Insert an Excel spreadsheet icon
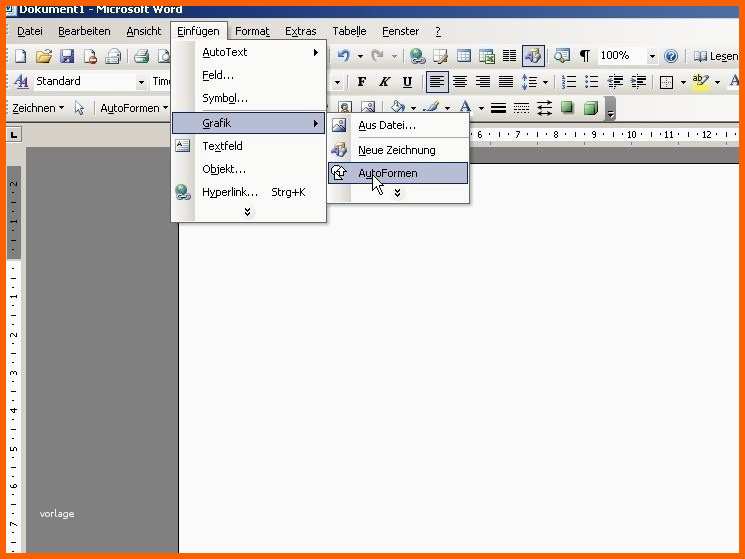The image size is (745, 559). [487, 56]
